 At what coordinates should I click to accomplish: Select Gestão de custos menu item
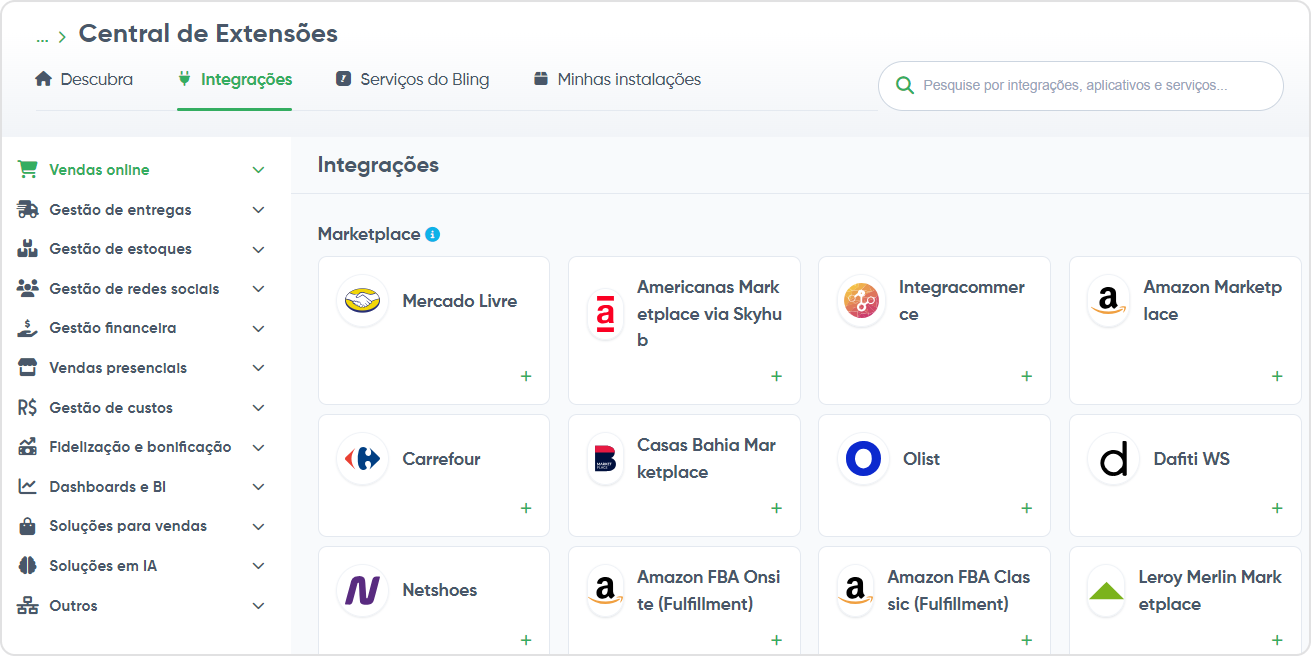pos(141,408)
